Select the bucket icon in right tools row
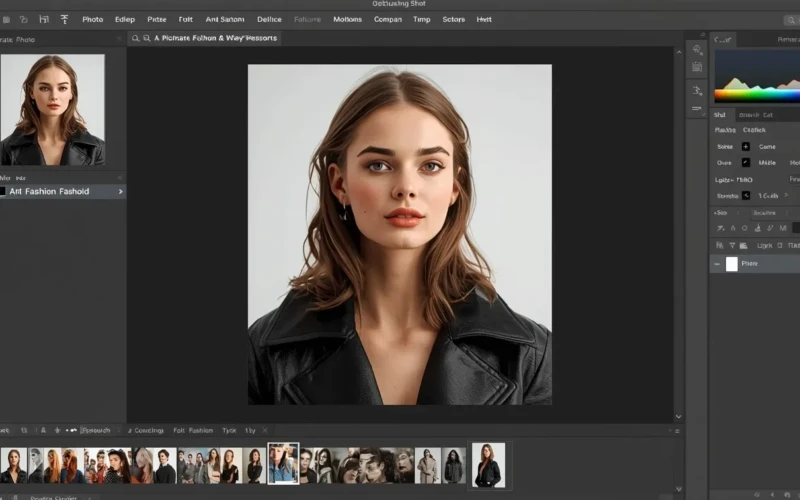 (733, 228)
